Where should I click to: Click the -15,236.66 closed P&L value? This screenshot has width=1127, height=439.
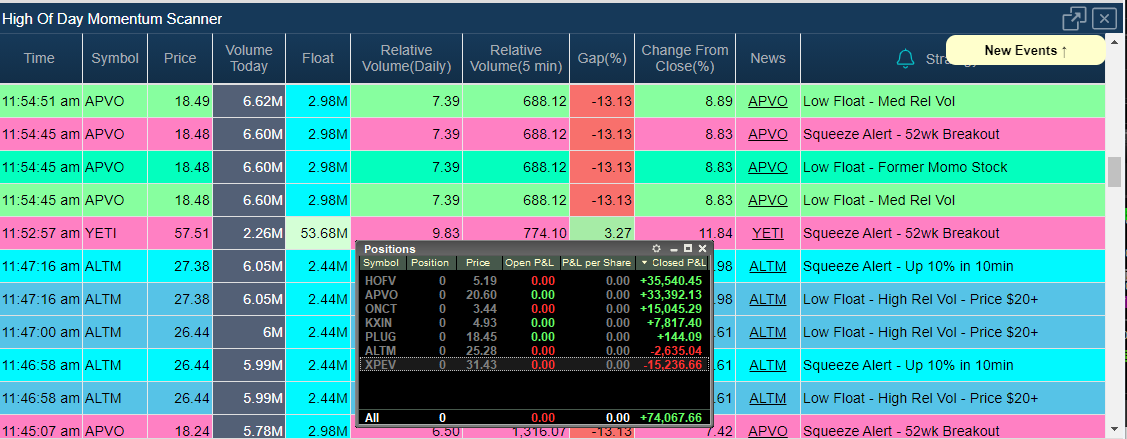click(x=672, y=365)
